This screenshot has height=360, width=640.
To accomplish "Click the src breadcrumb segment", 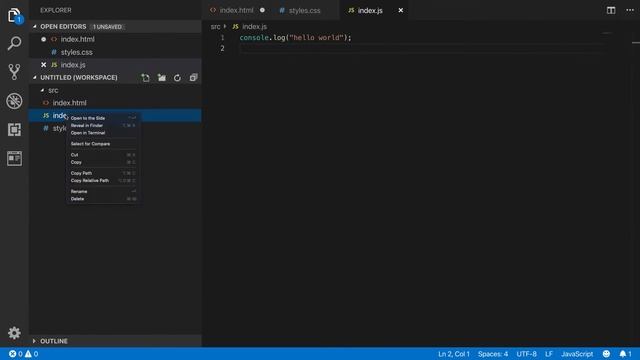I will coord(215,27).
